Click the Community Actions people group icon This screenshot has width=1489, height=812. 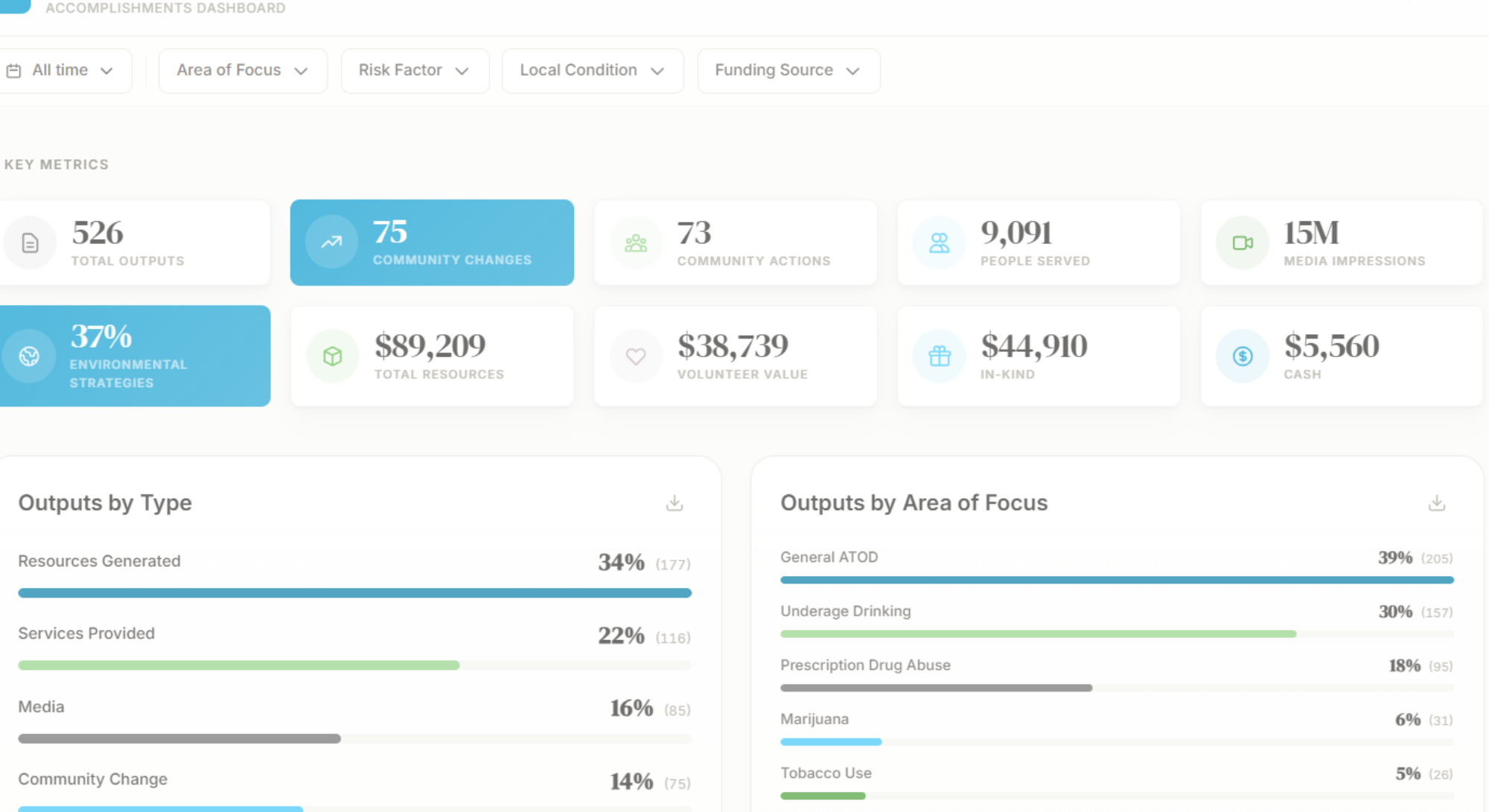click(636, 243)
